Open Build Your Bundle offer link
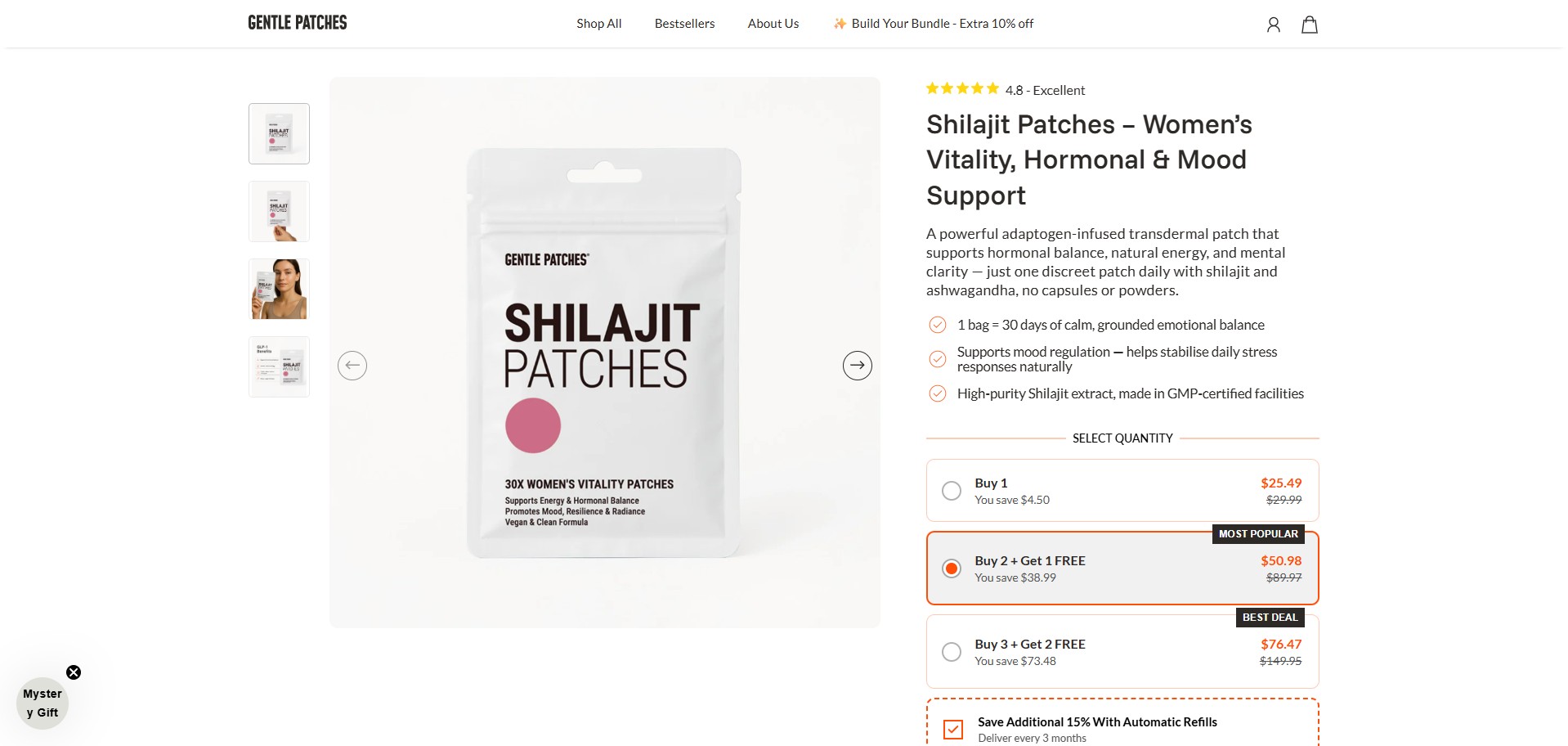1568x746 pixels. pyautogui.click(x=934, y=24)
